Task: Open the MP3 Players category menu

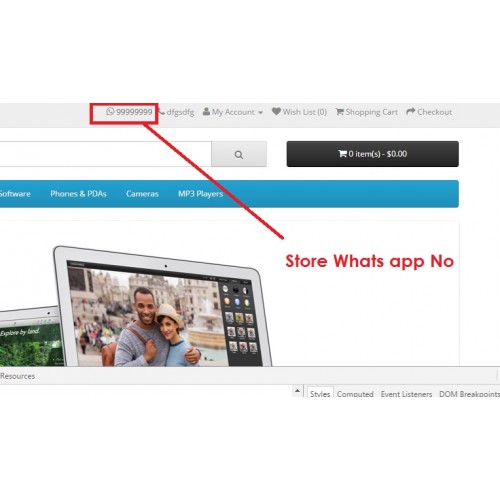Action: 200,194
